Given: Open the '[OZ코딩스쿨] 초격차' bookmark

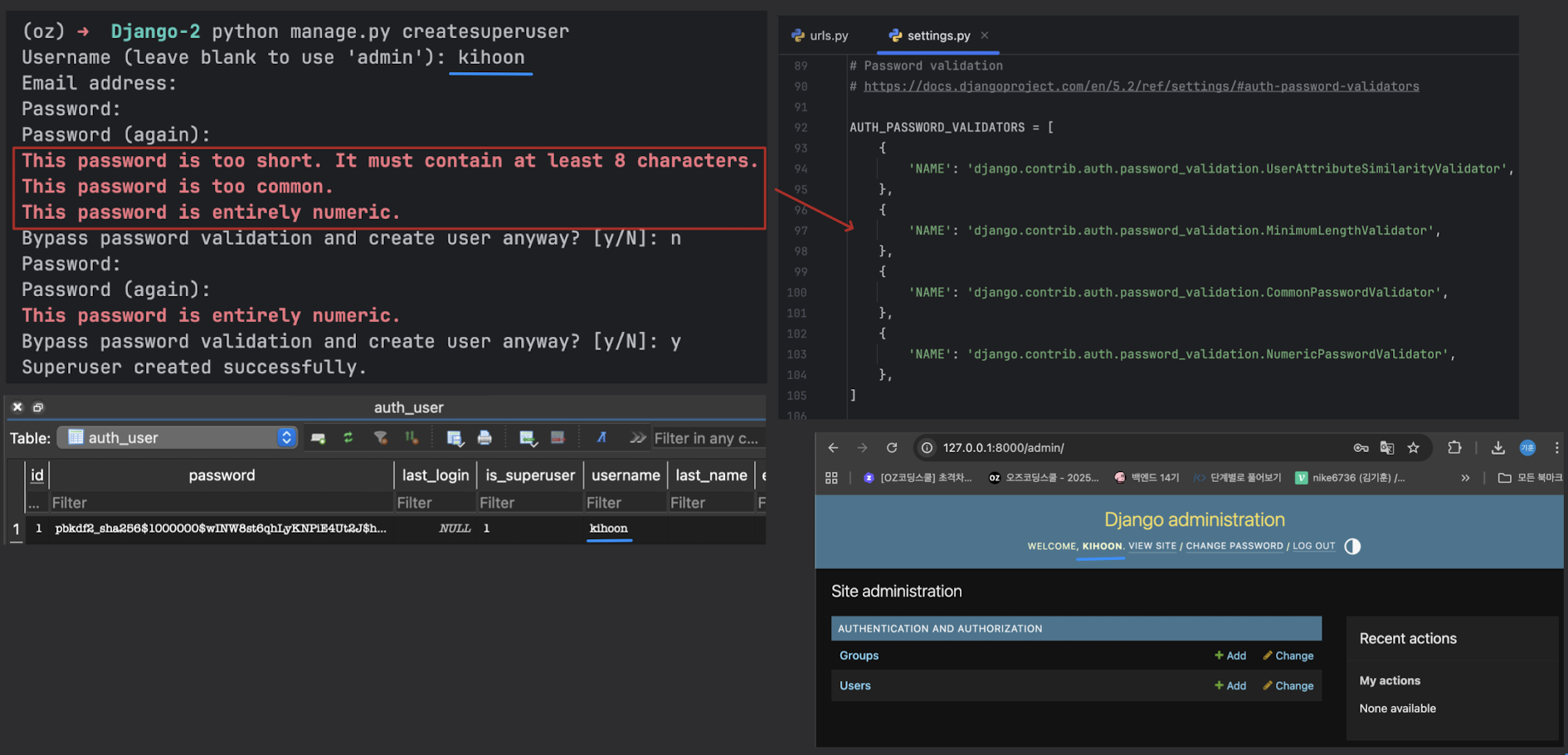Looking at the screenshot, I should coord(918,478).
